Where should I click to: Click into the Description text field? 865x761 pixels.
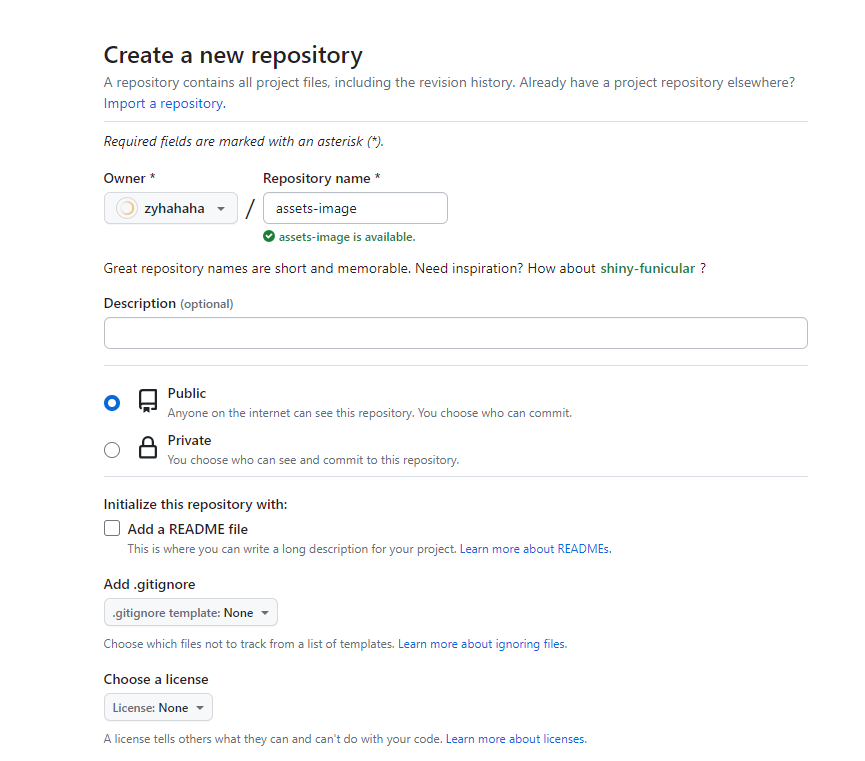pyautogui.click(x=455, y=333)
